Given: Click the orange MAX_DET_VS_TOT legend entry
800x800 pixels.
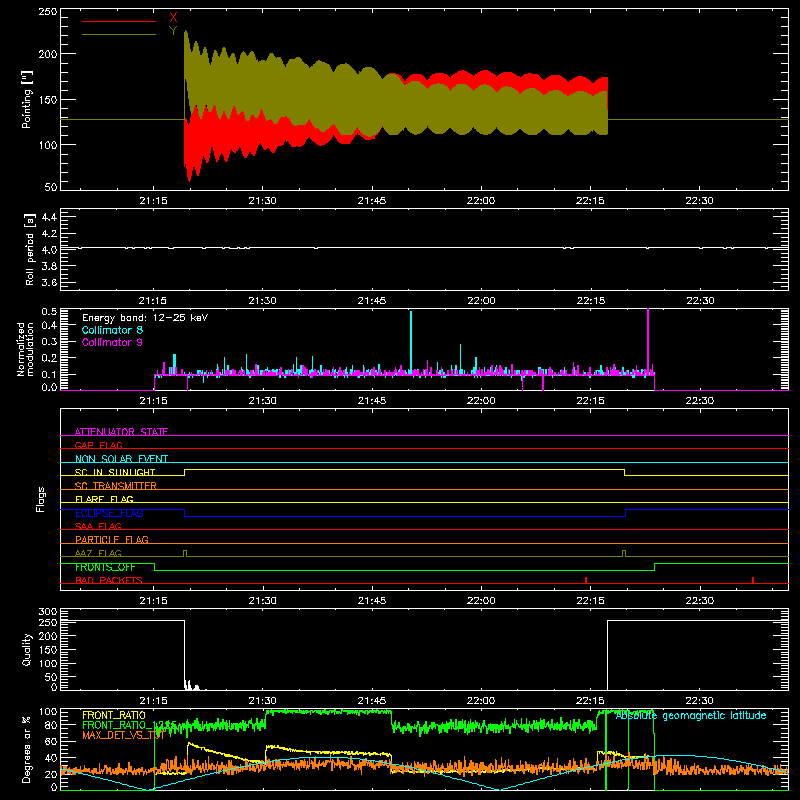Looking at the screenshot, I should point(123,735).
